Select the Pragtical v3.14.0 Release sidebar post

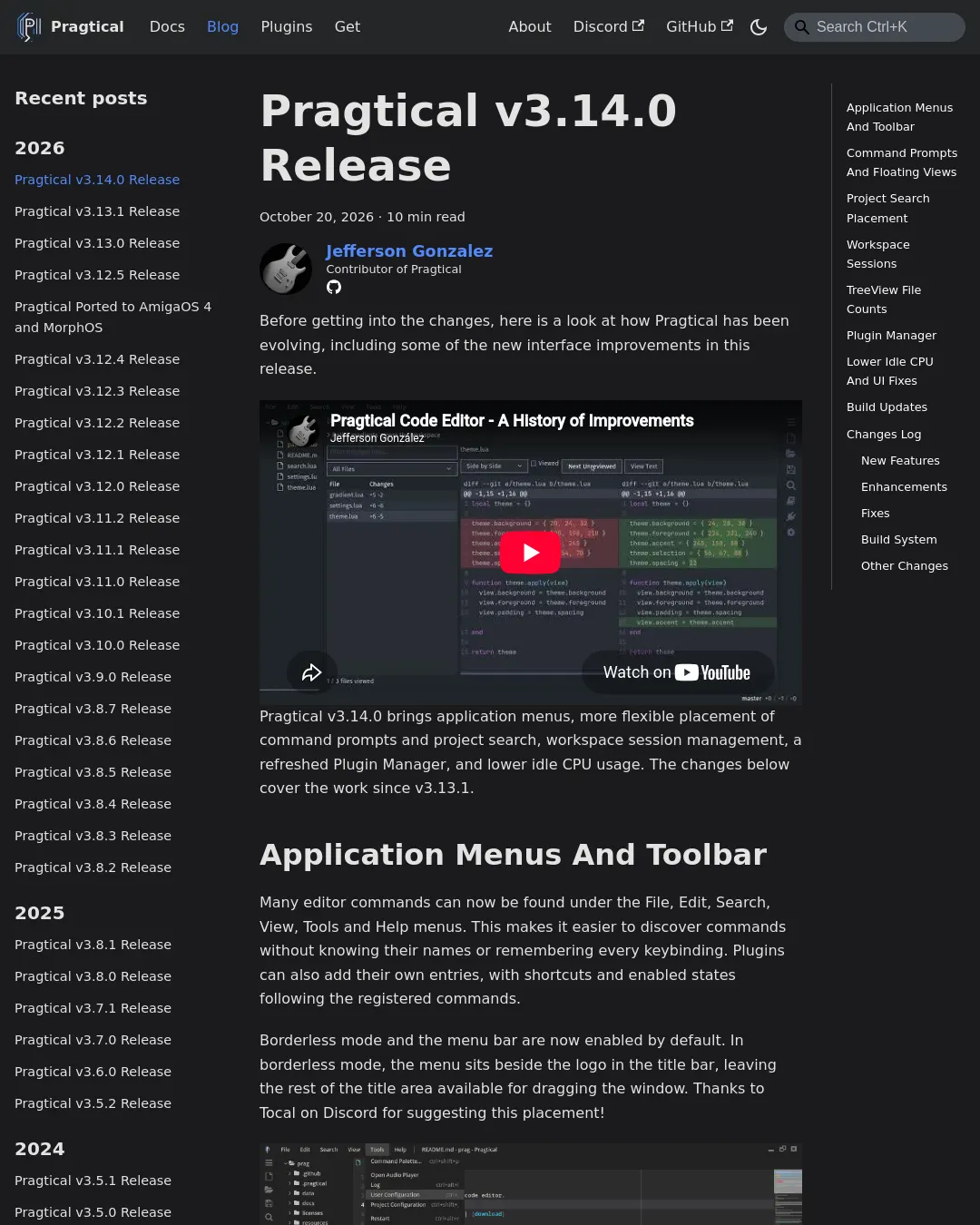[x=97, y=180]
